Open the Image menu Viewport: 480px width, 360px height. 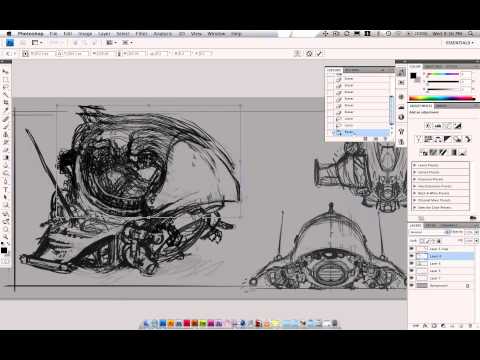point(85,34)
